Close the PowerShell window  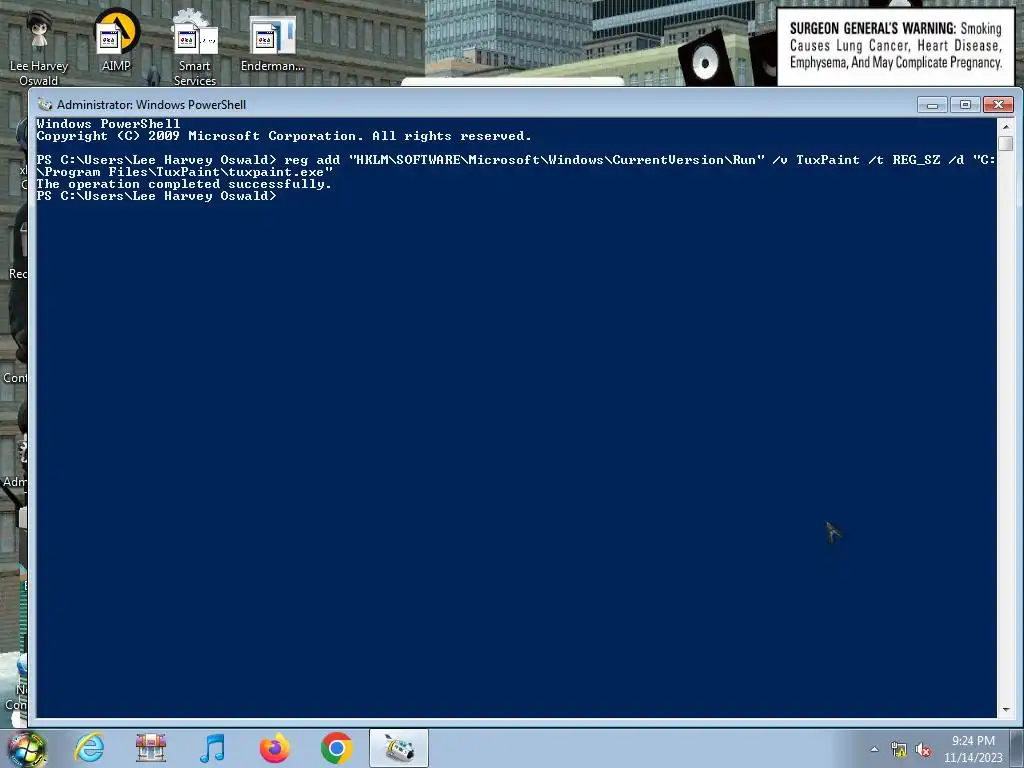[x=999, y=104]
